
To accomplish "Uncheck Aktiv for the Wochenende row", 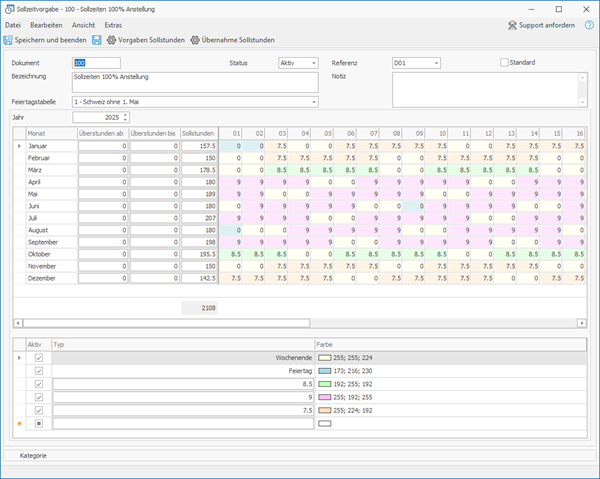I will coord(39,358).
